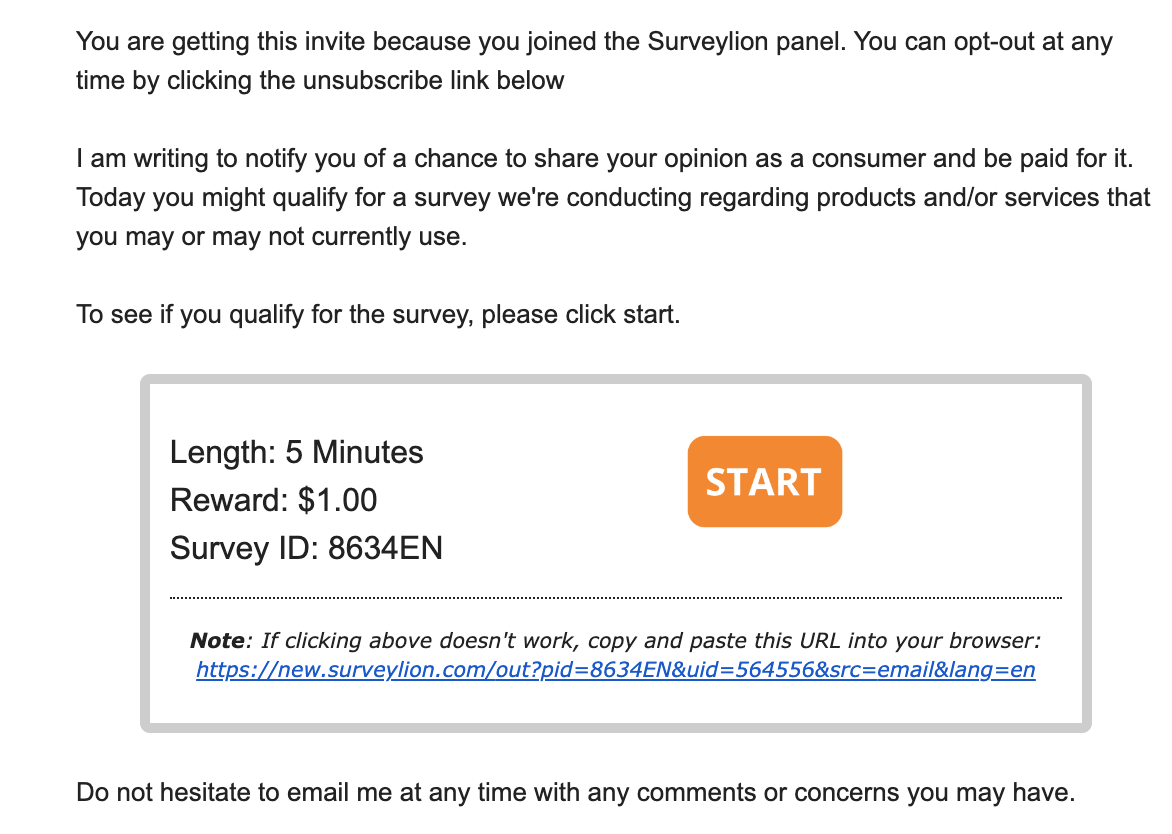Click the dotted separator line in the box
This screenshot has width=1172, height=834.
point(615,598)
